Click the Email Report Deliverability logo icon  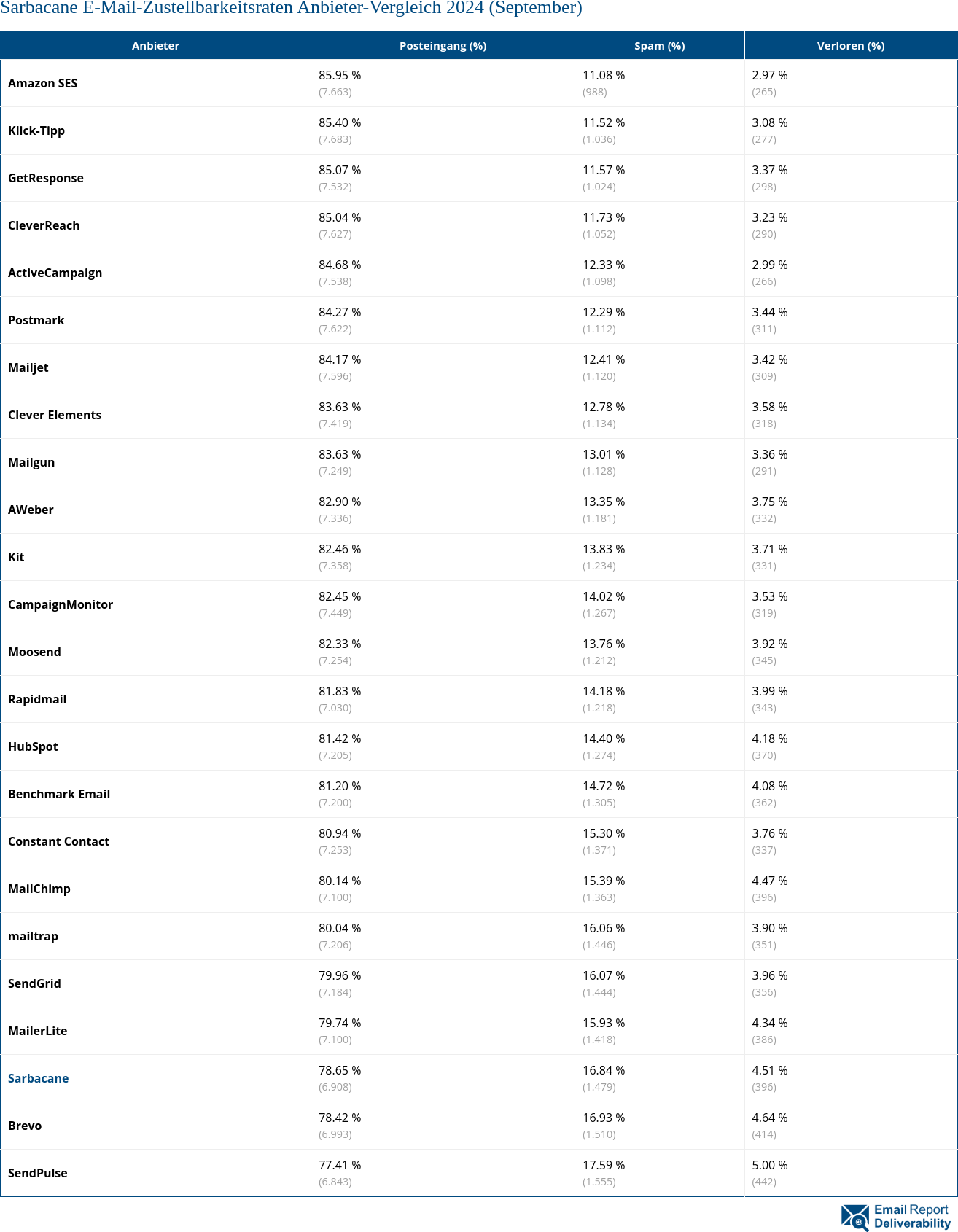tap(854, 1217)
